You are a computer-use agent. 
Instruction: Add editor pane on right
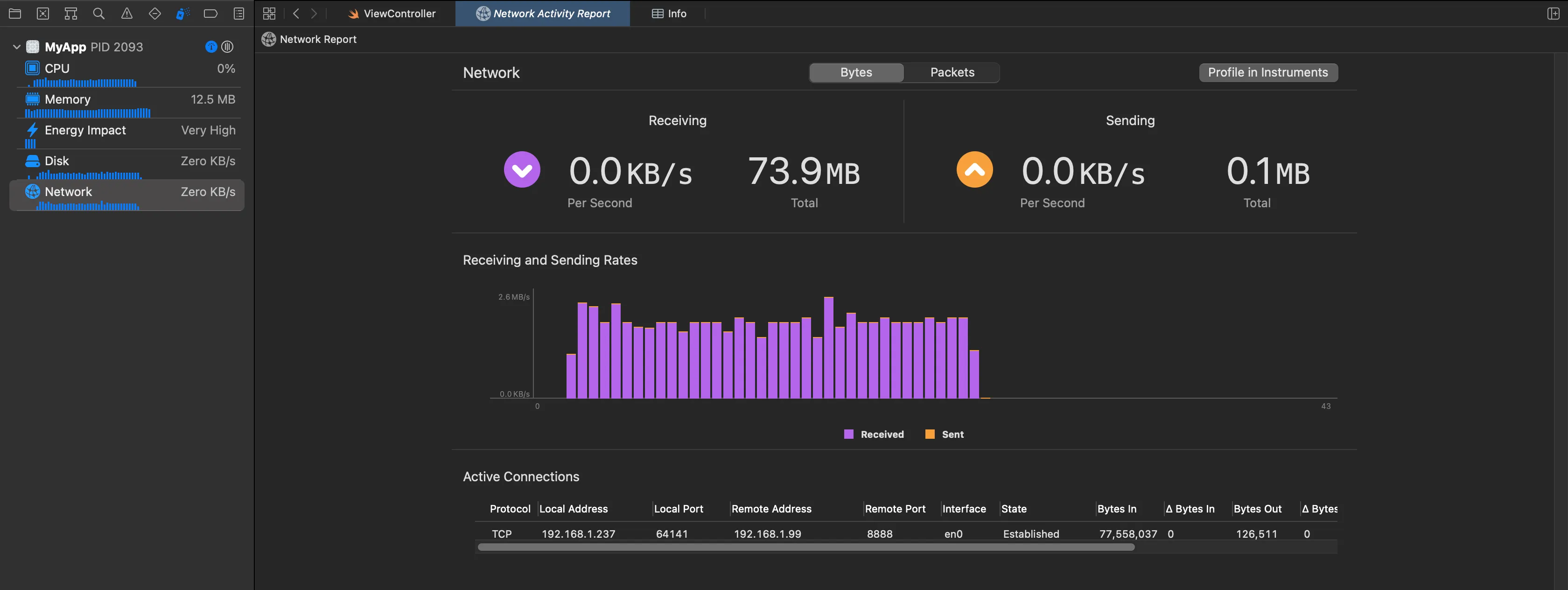1553,14
